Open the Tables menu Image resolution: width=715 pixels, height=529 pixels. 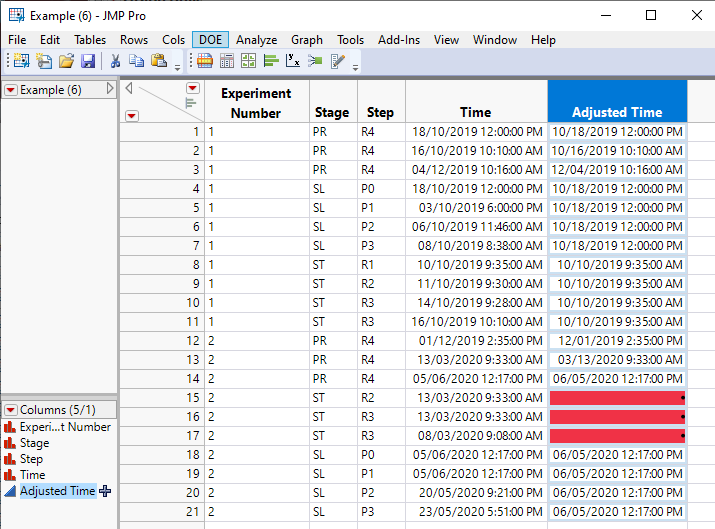pyautogui.click(x=90, y=40)
